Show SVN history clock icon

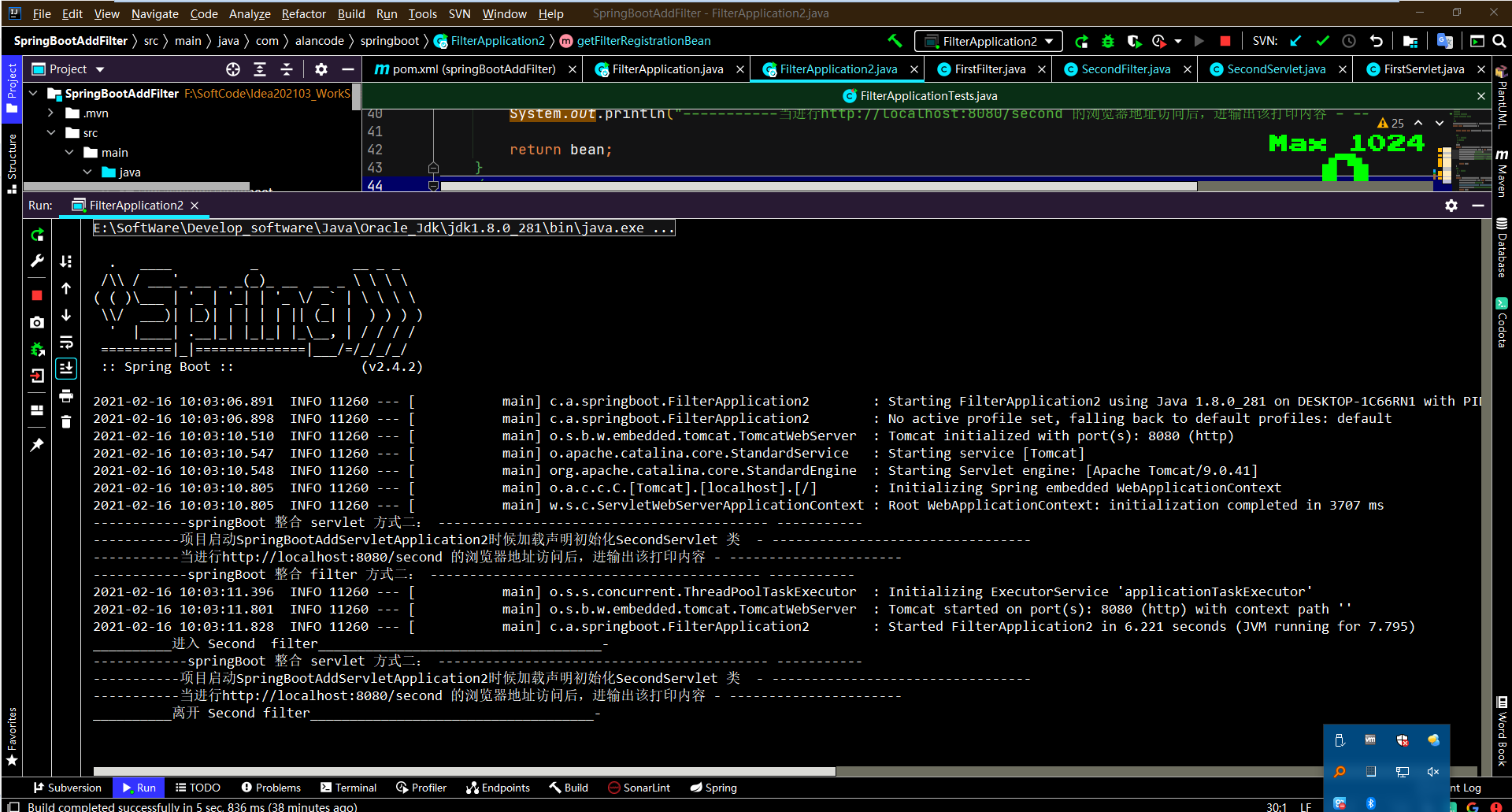point(1349,41)
